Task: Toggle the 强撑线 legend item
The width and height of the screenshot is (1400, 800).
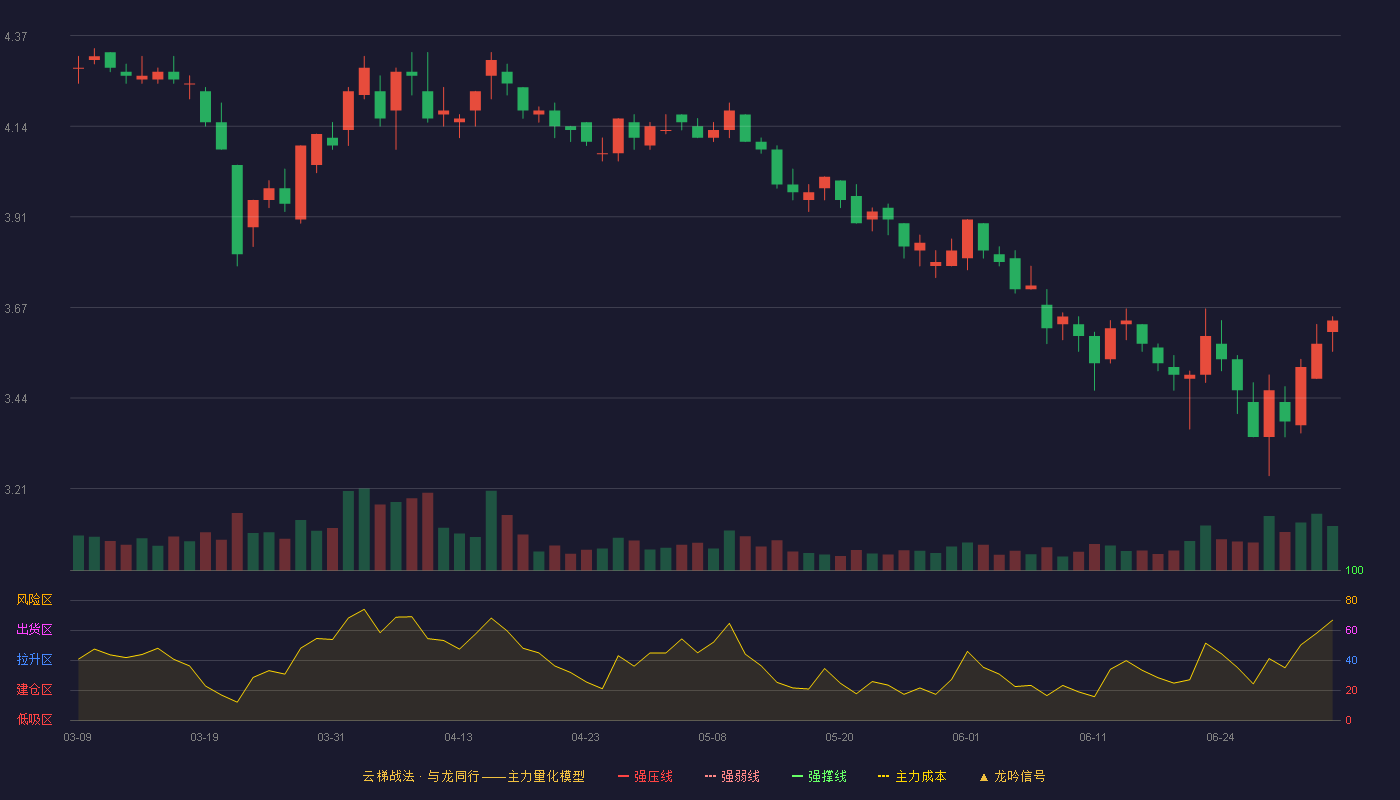Action: [819, 776]
